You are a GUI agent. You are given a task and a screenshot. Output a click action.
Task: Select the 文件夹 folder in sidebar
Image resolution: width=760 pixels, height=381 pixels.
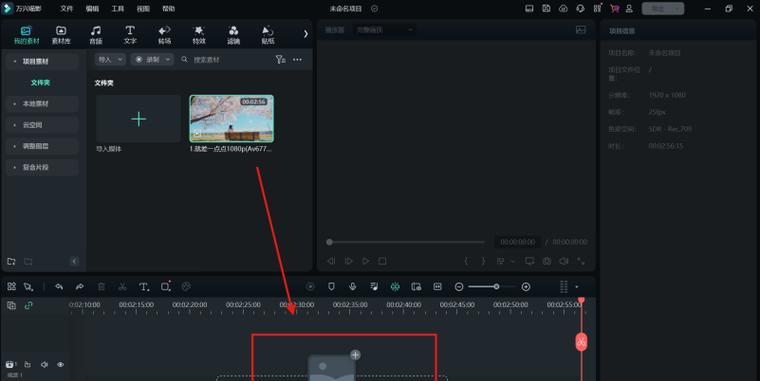click(40, 83)
